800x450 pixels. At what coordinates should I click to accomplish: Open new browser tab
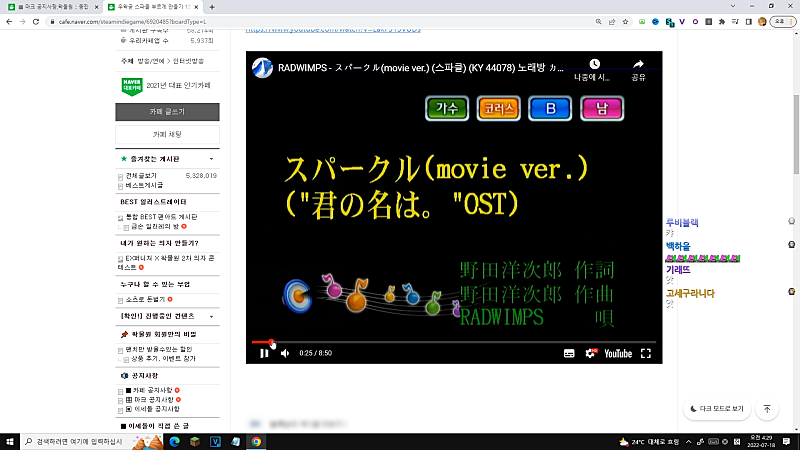[x=213, y=6]
